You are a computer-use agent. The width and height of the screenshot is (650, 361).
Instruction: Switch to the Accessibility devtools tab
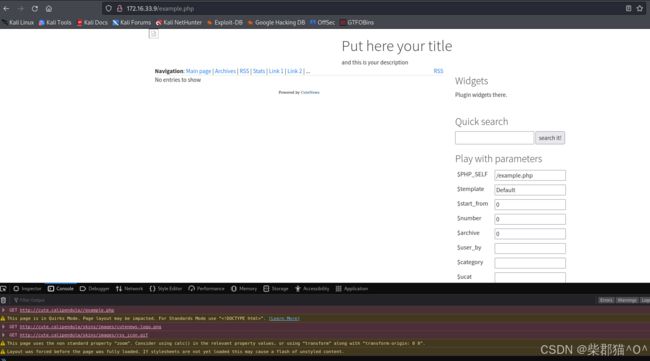(312, 288)
